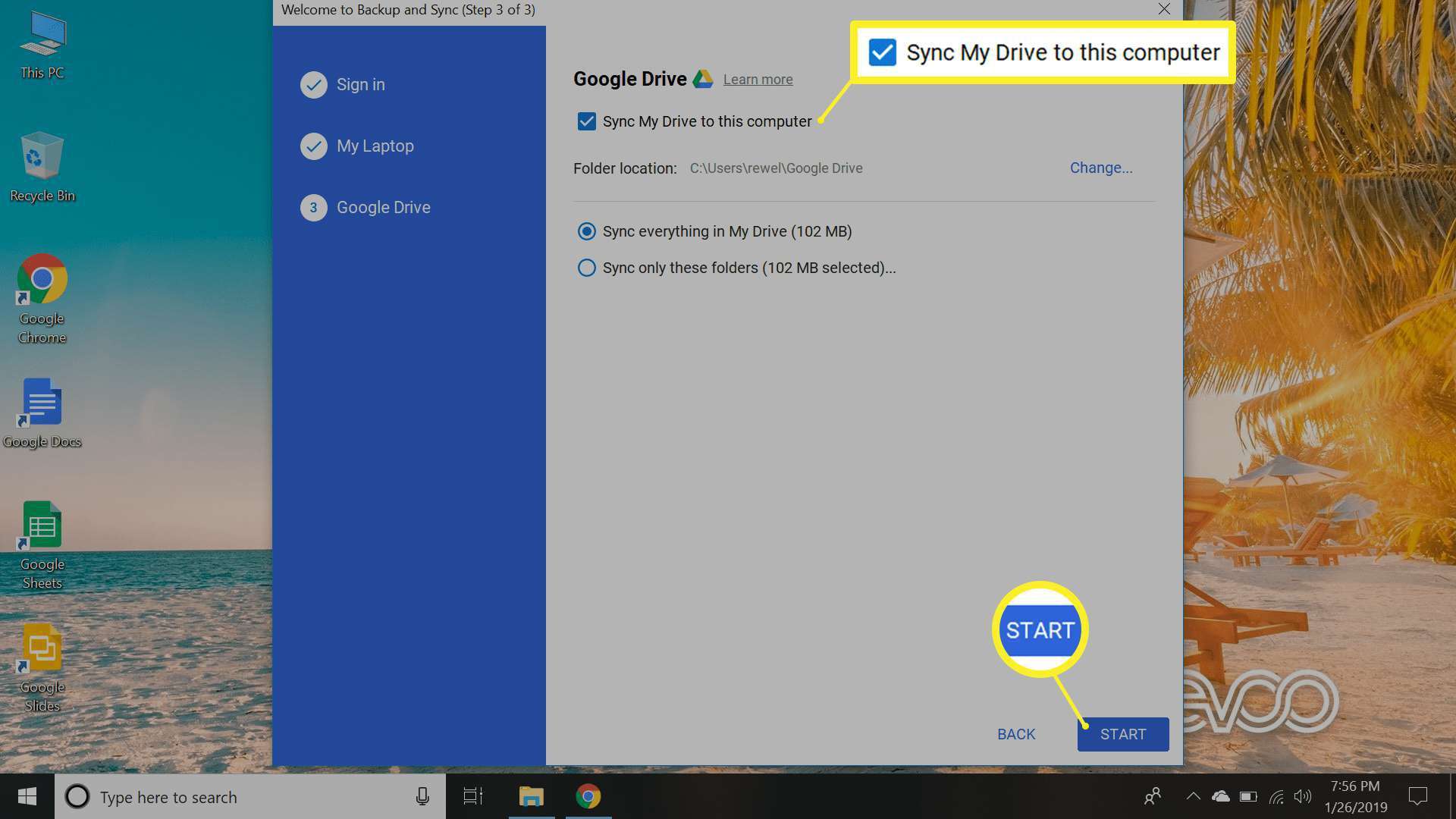Select Sync everything in My Drive

pyautogui.click(x=586, y=231)
